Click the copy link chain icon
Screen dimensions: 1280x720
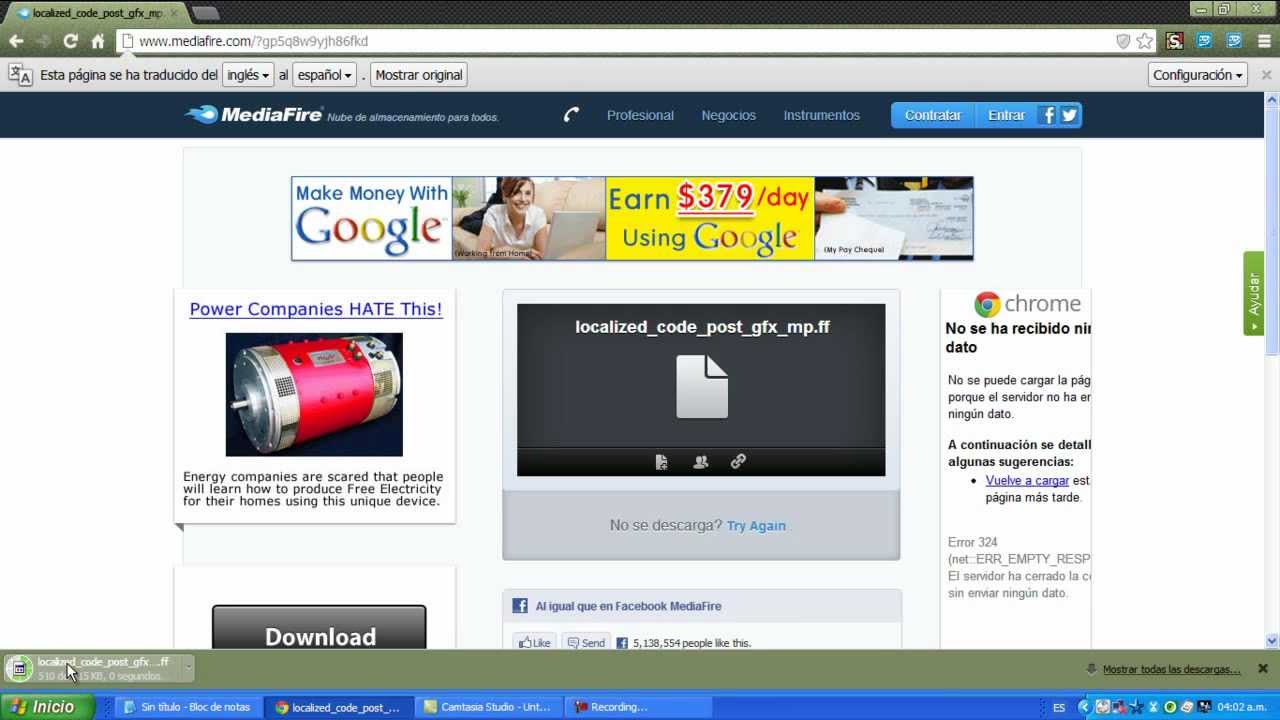738,462
